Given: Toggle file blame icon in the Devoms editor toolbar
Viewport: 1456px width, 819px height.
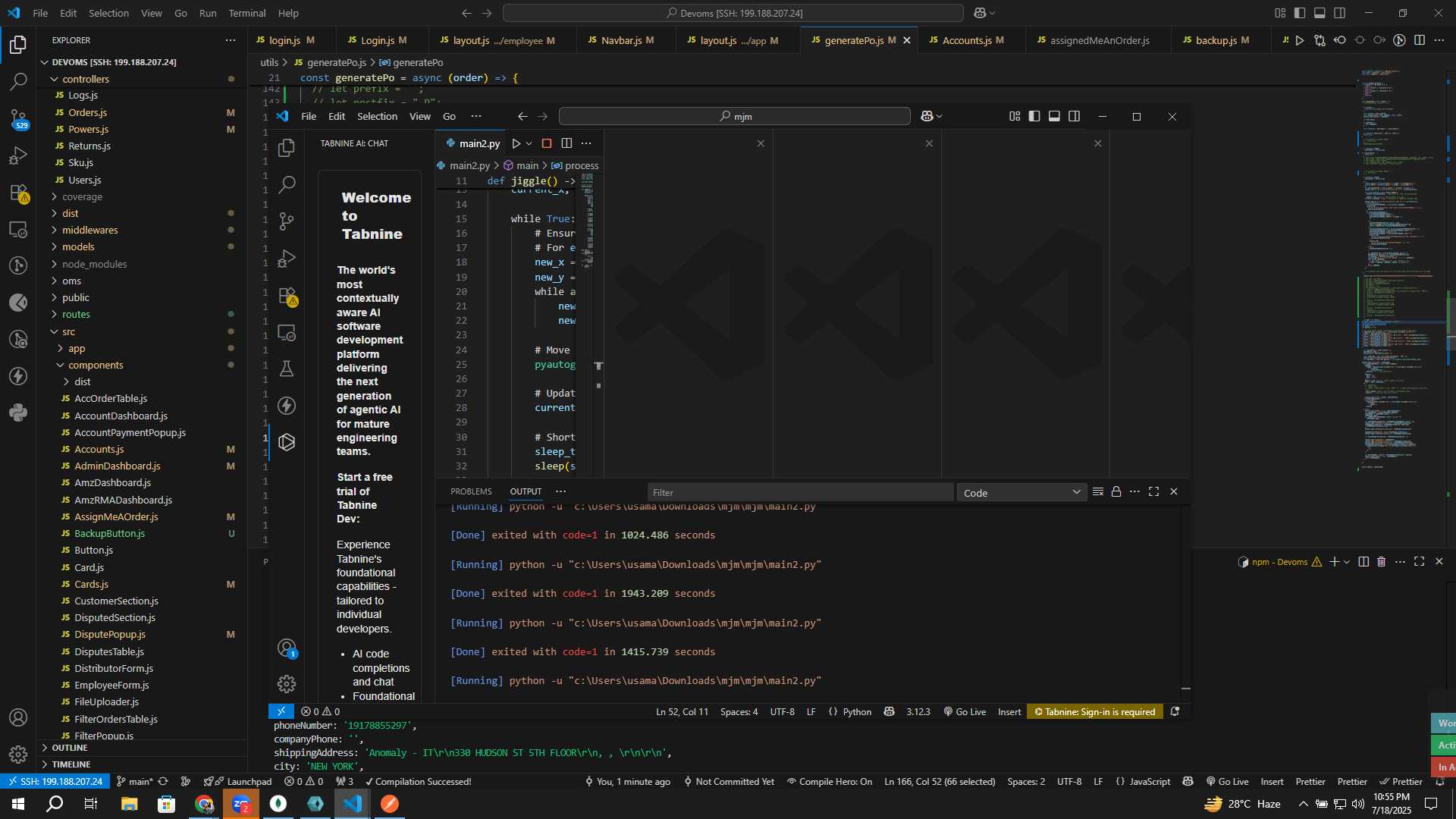Looking at the screenshot, I should (1400, 40).
